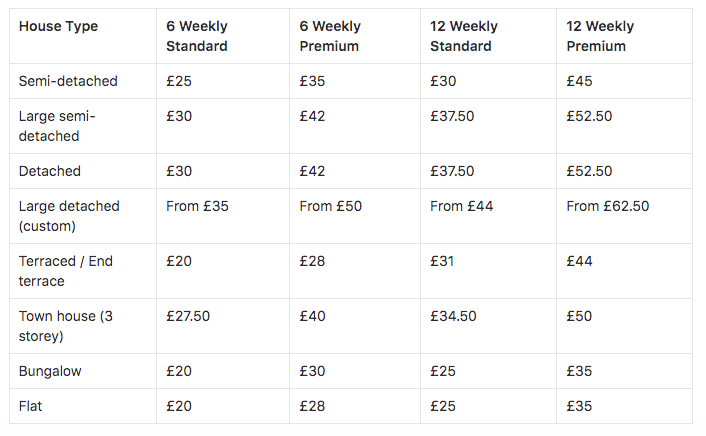The image size is (706, 436).
Task: Select the £45 Semi-detached price
Action: 579,81
